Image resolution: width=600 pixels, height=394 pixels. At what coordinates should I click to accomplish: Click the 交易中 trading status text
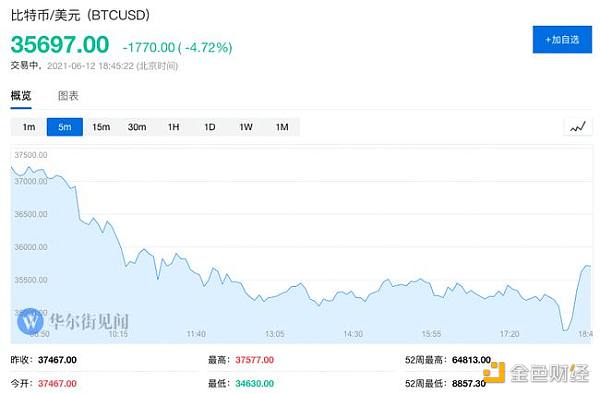24,66
